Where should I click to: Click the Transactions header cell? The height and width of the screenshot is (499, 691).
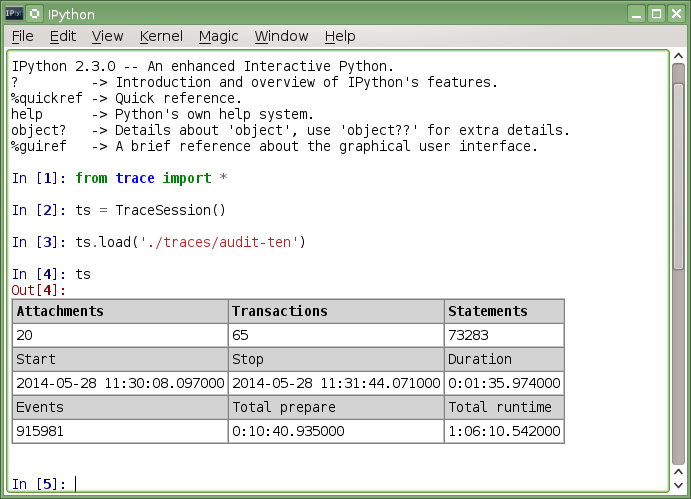coord(336,311)
